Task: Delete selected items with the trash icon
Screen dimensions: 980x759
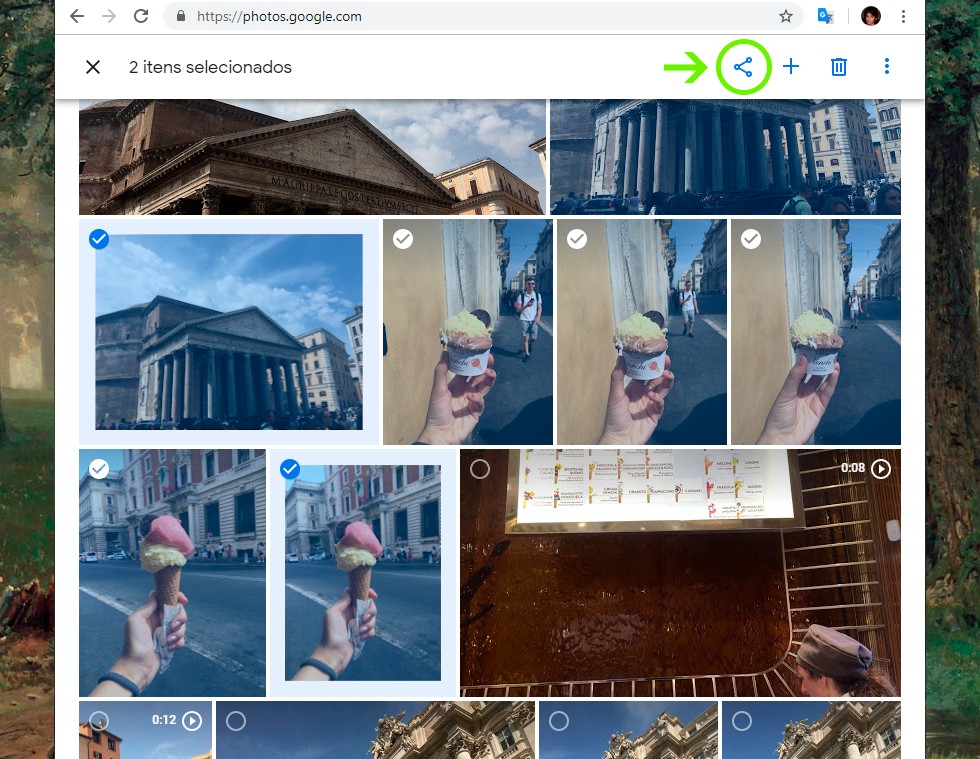Action: click(x=839, y=67)
